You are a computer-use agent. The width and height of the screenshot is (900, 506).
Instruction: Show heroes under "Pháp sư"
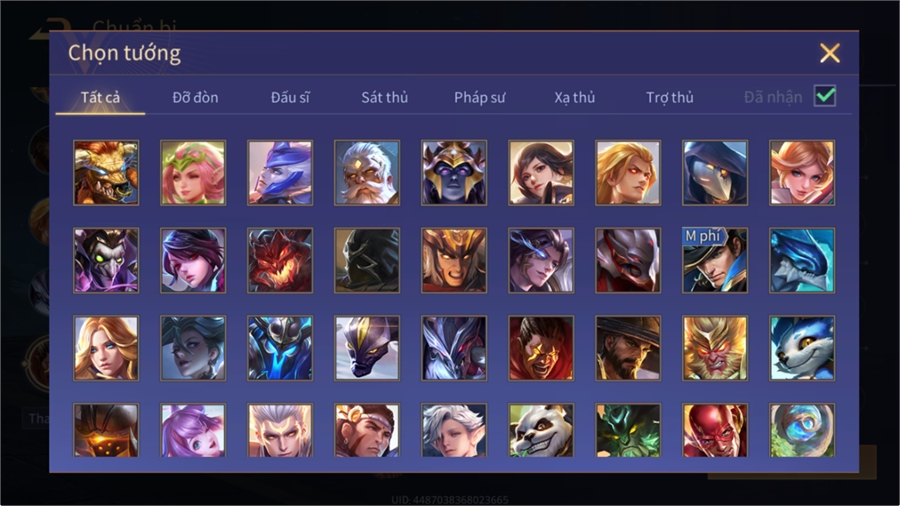click(x=479, y=98)
